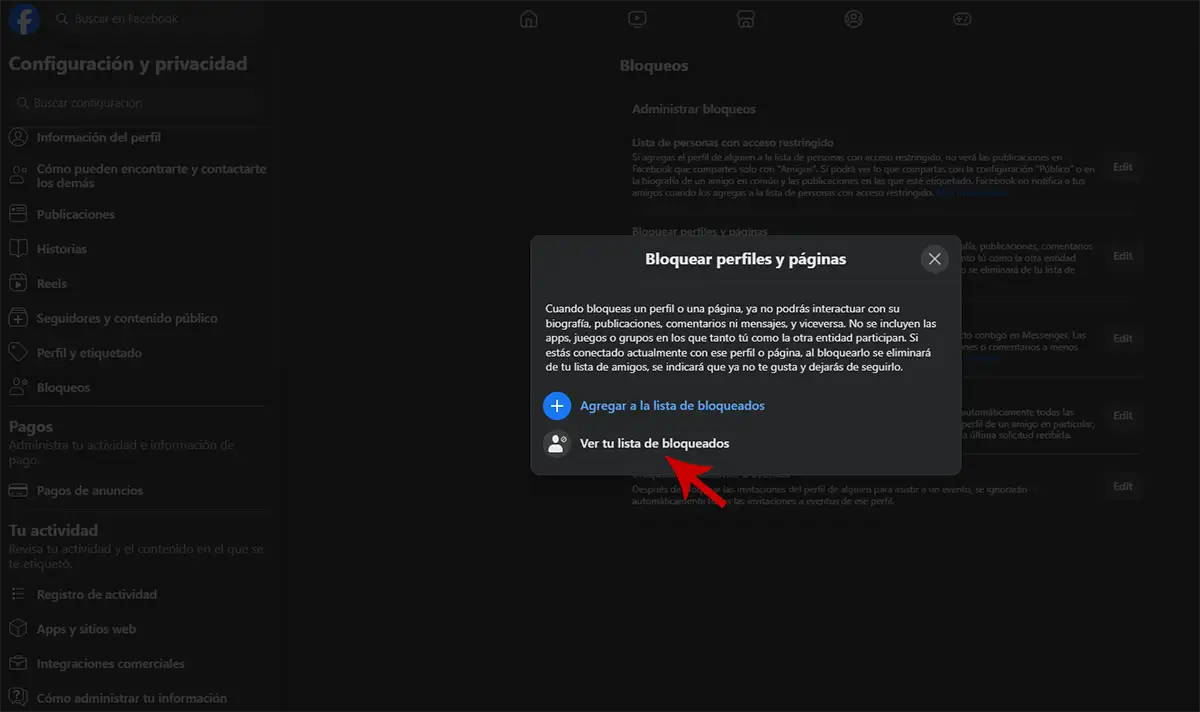Click Agregar a la lista de bloqueados
This screenshot has width=1200, height=712.
(x=672, y=406)
